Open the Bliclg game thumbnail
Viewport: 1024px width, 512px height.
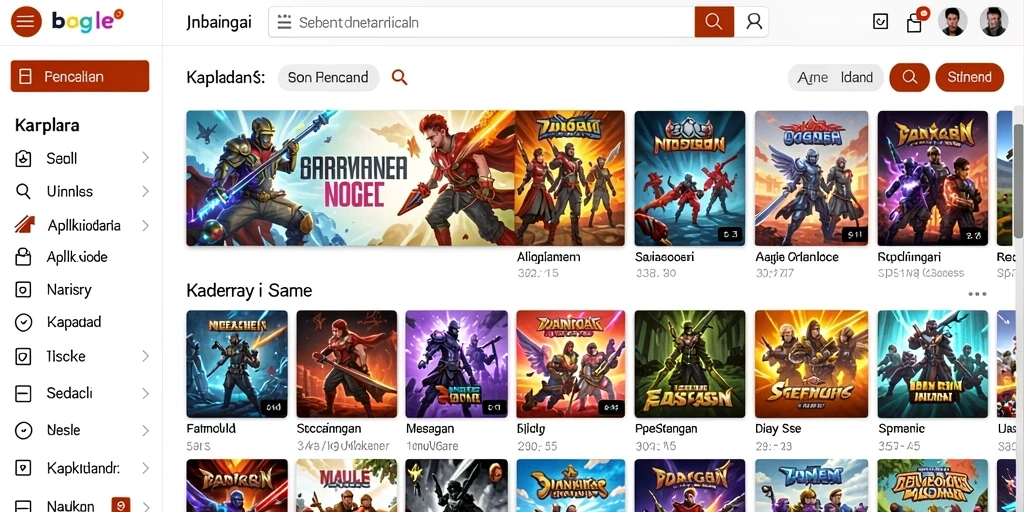[x=570, y=364]
